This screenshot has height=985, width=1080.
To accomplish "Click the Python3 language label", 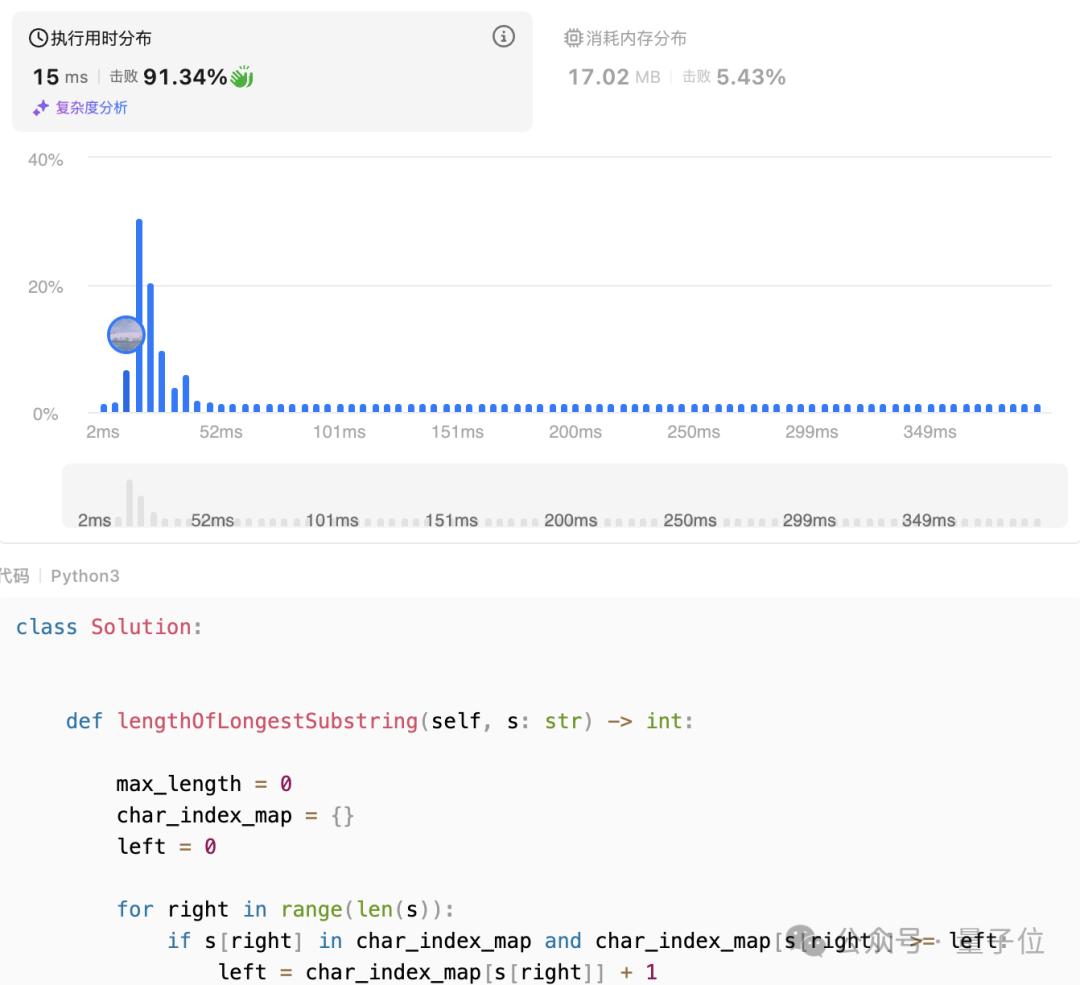I will pyautogui.click(x=85, y=576).
